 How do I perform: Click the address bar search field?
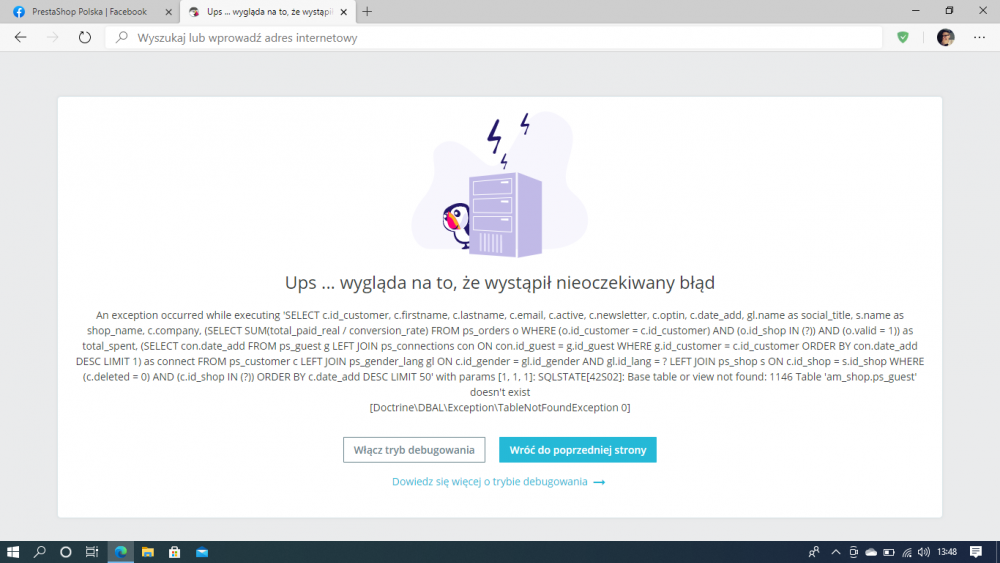(494, 38)
